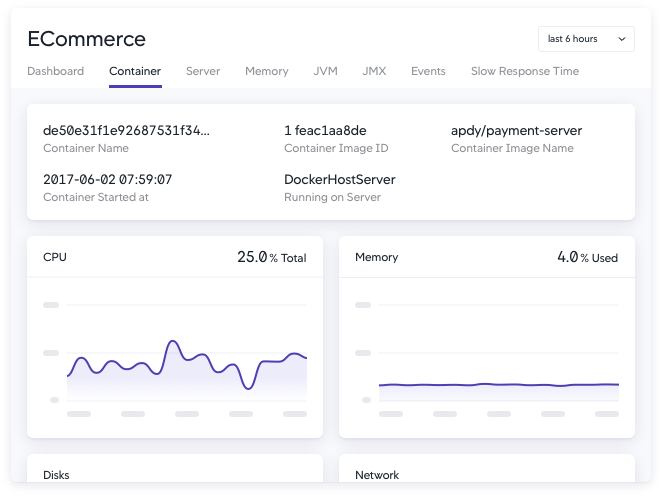Click the Disks panel header
662x496 pixels.
(x=56, y=475)
